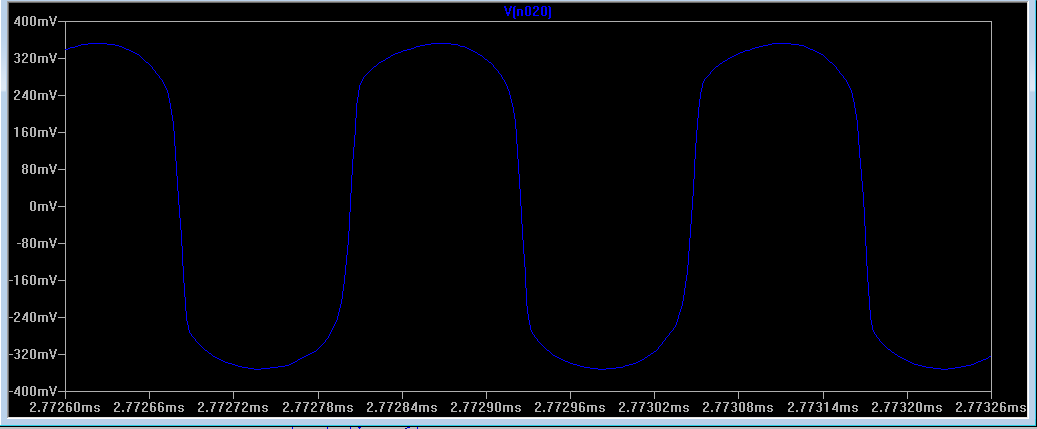
Task: Click the 2.77284ms time axis label
Action: [401, 408]
